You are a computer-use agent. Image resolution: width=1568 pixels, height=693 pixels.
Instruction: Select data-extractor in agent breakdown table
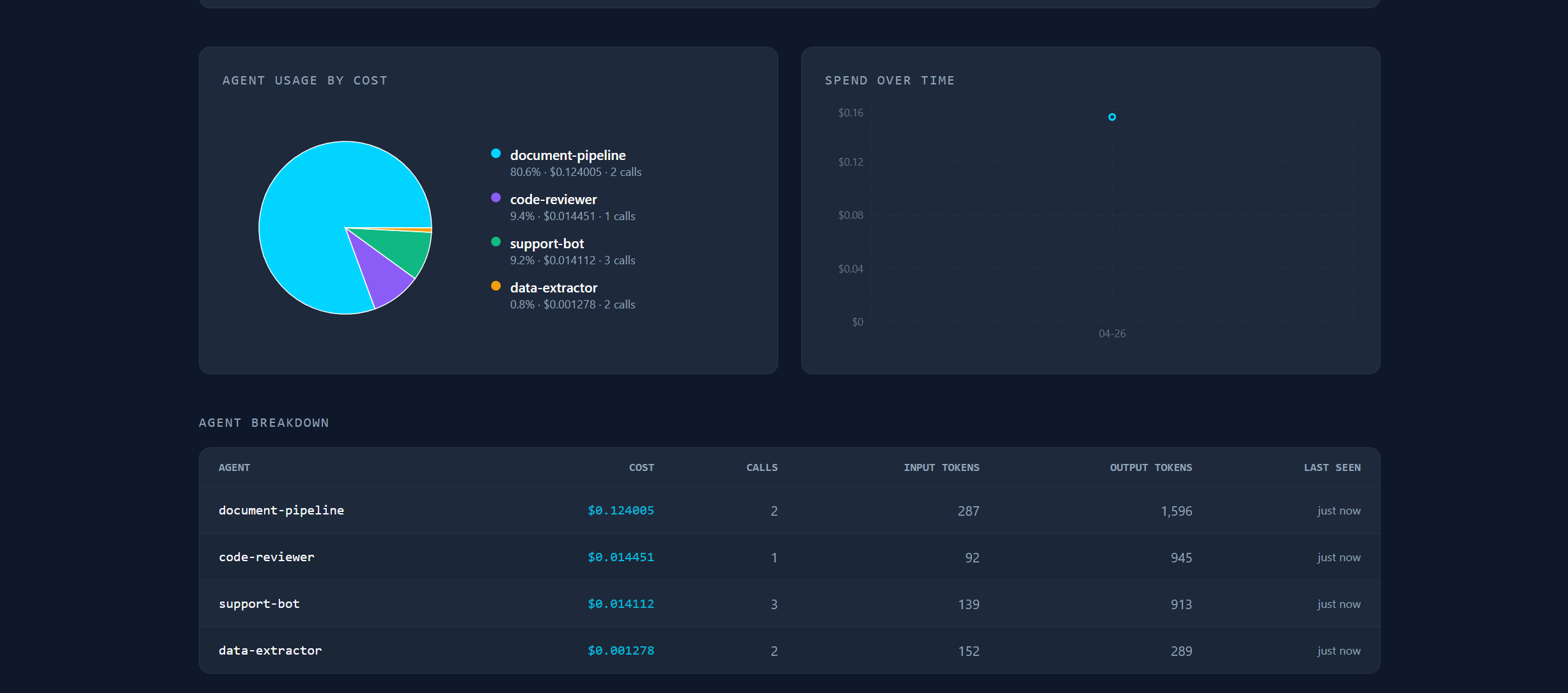click(270, 651)
